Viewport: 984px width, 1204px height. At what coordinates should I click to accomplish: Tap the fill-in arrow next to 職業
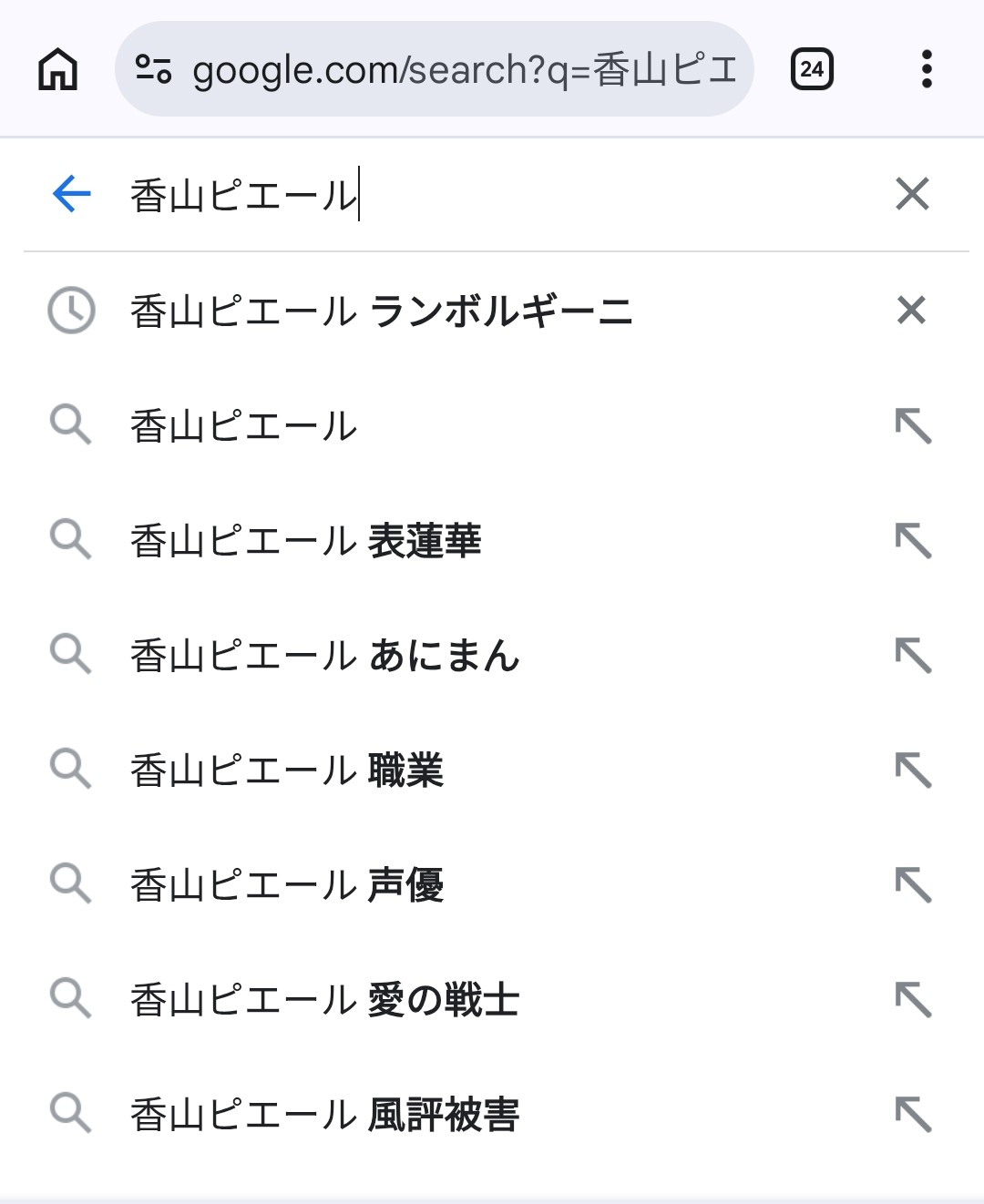(x=913, y=770)
